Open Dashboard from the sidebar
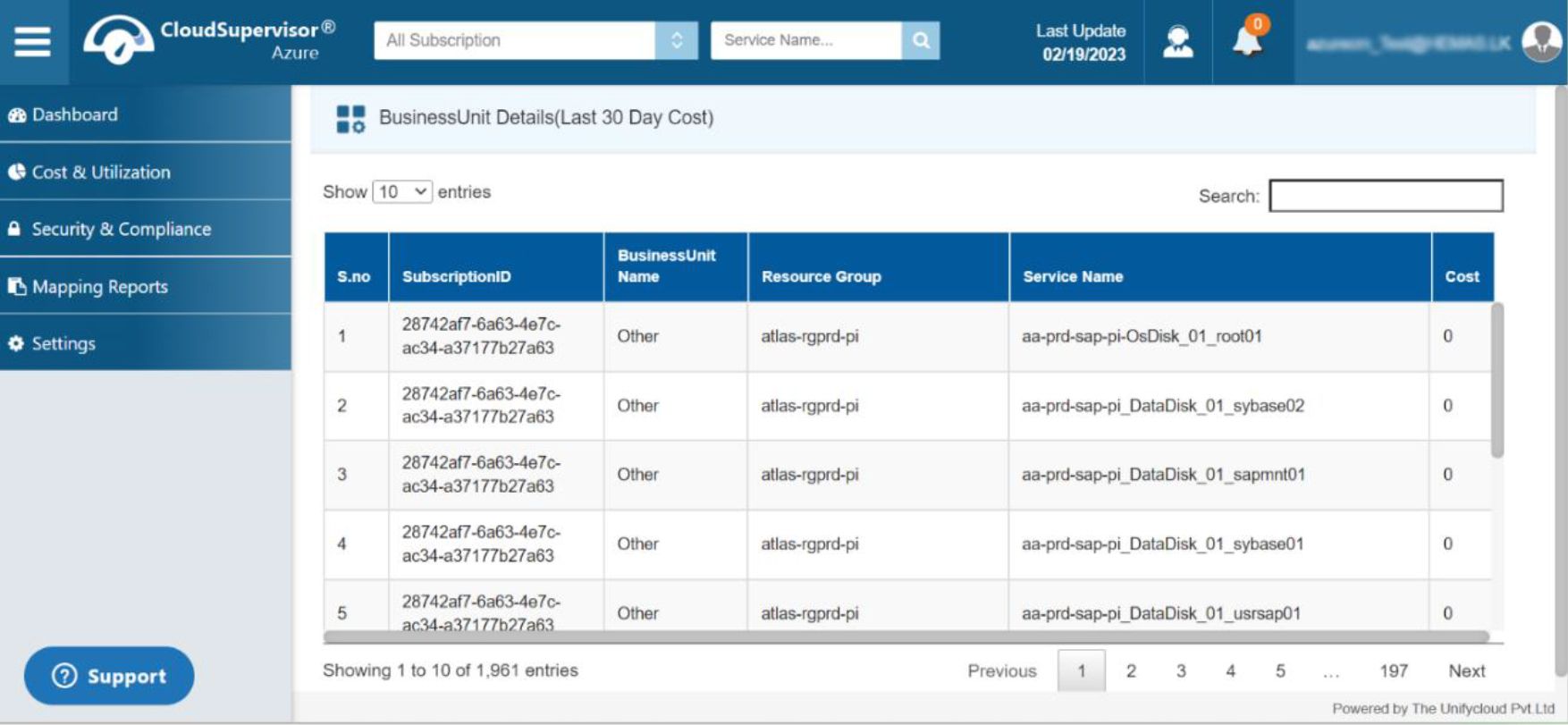Image resolution: width=1568 pixels, height=725 pixels. coord(146,114)
